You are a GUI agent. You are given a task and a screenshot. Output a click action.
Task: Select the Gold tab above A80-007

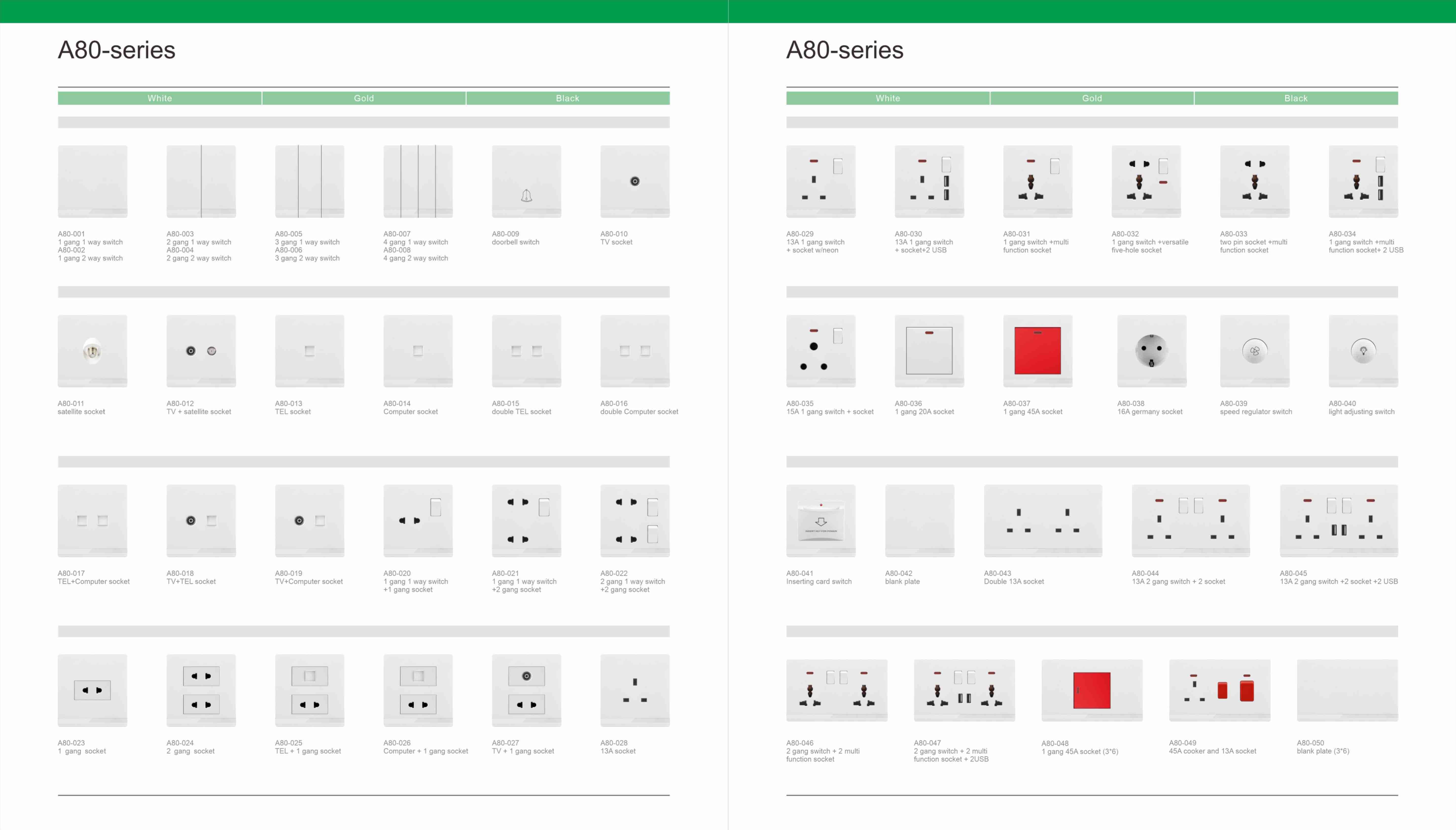[x=364, y=98]
